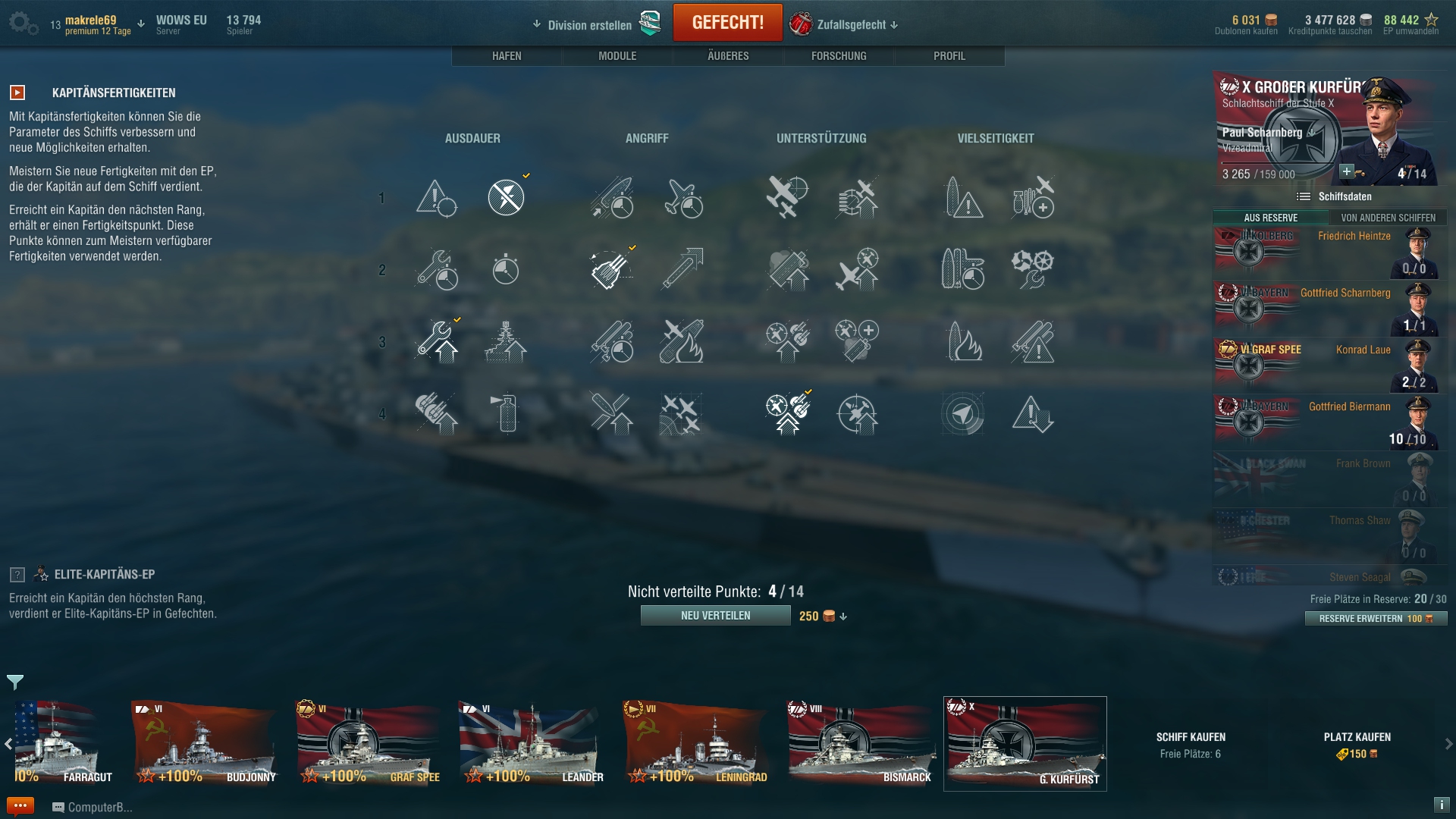Open the chat speech bubble icon

[x=20, y=805]
